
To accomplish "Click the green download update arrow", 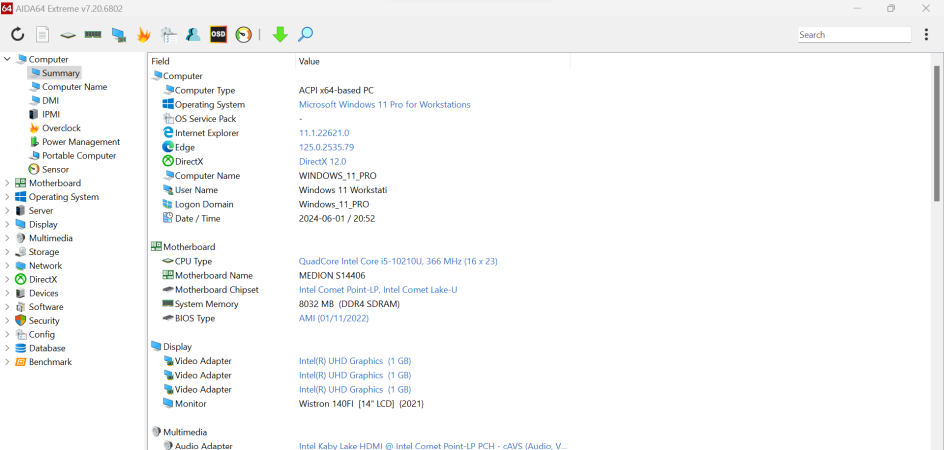I will click(x=280, y=34).
